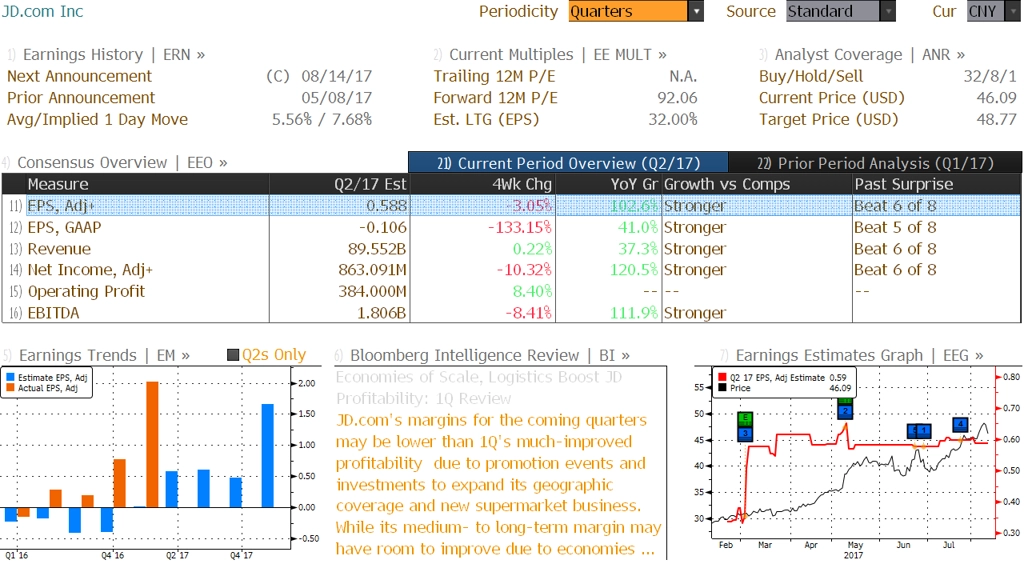Open Earnings Trends EM link
The height and width of the screenshot is (564, 1024).
click(104, 355)
